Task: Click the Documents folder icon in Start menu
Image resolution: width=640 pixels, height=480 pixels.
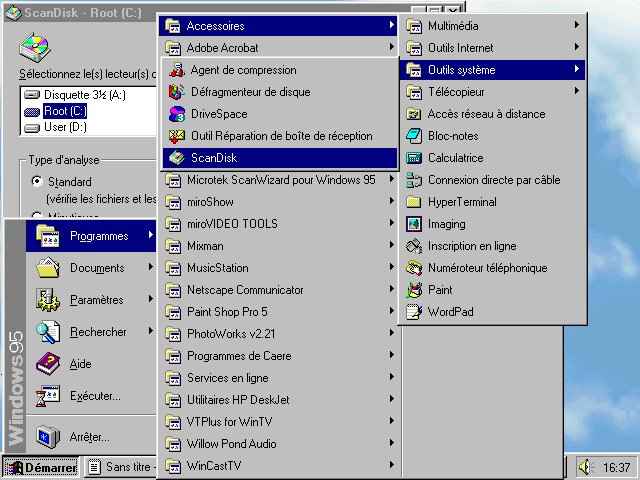Action: [x=48, y=268]
